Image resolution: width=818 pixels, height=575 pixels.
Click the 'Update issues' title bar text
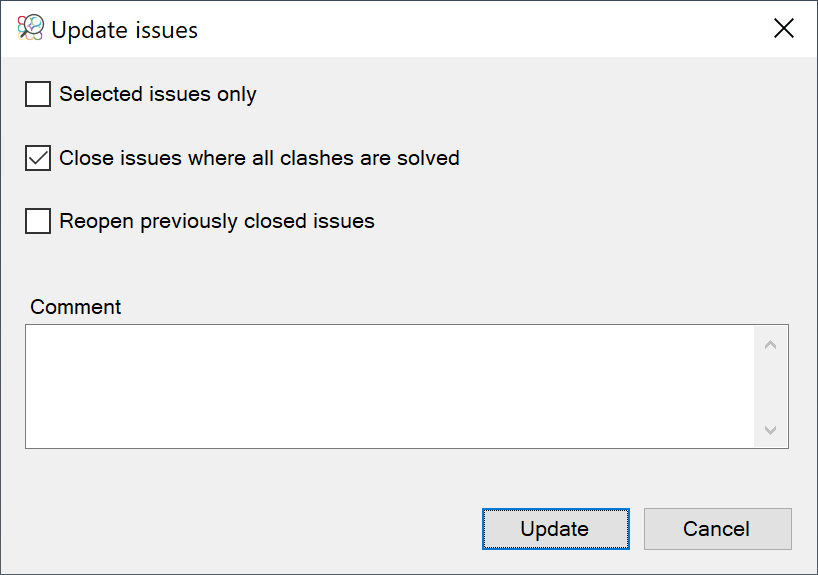[125, 30]
